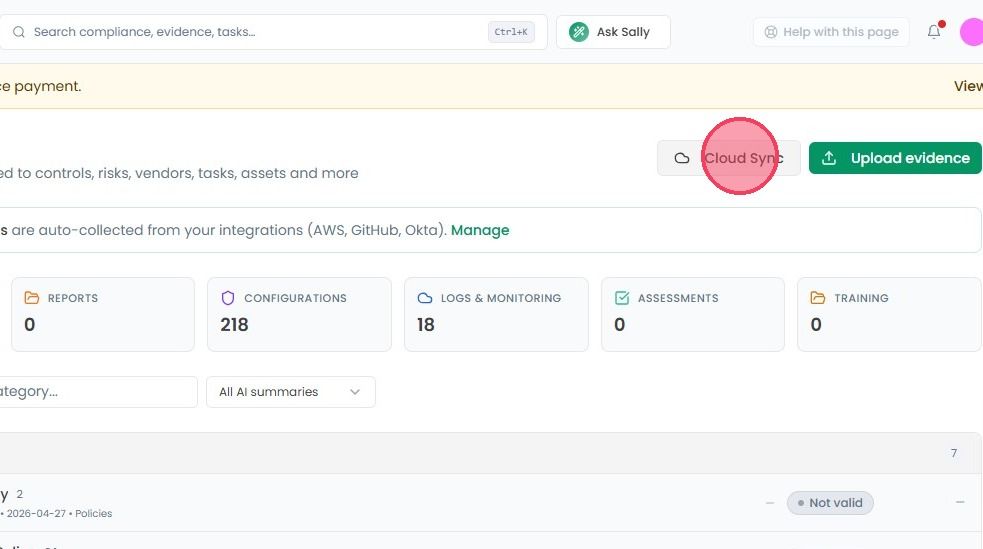Screen dimensions: 983x549
Task: Click the Logs & Monitoring cloud icon
Action: pyautogui.click(x=424, y=298)
